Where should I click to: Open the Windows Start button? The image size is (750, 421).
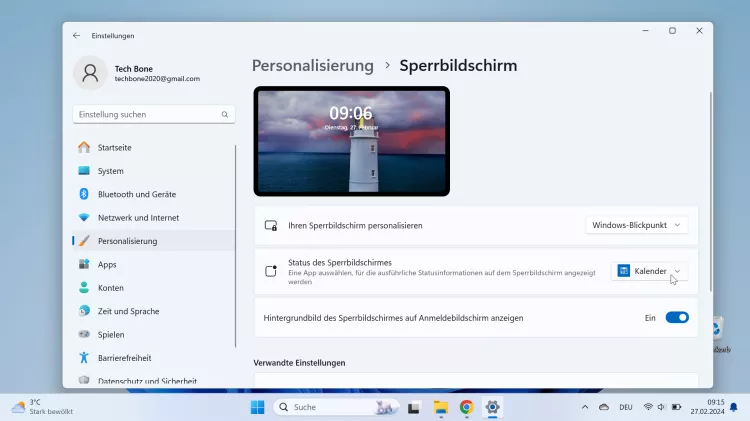257,407
